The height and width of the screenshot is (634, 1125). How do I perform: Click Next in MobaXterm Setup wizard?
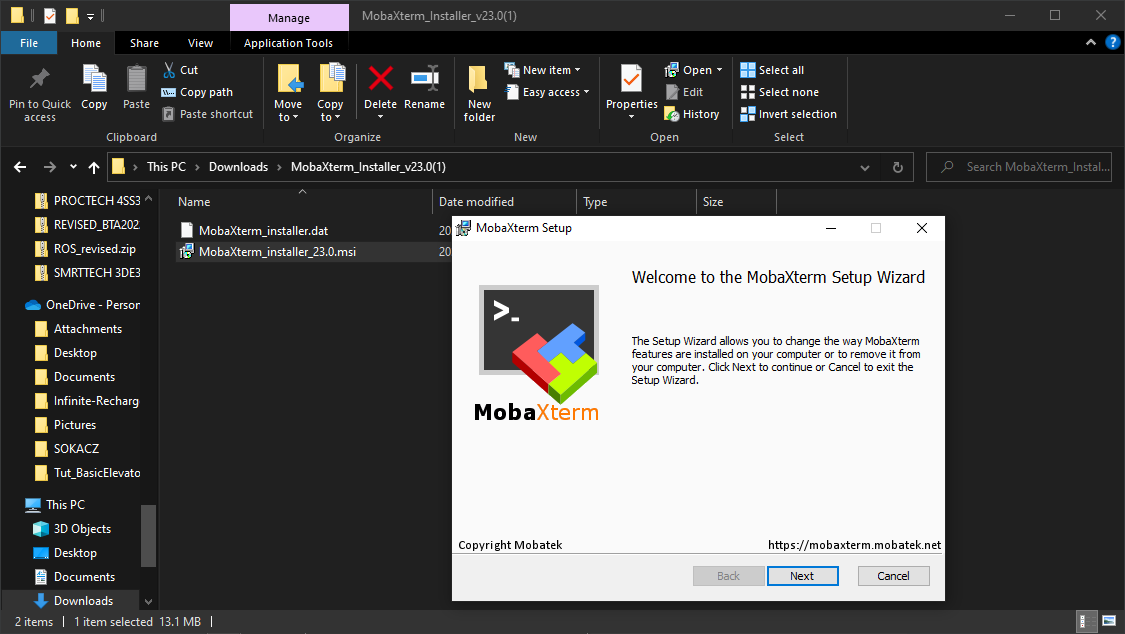tap(801, 576)
